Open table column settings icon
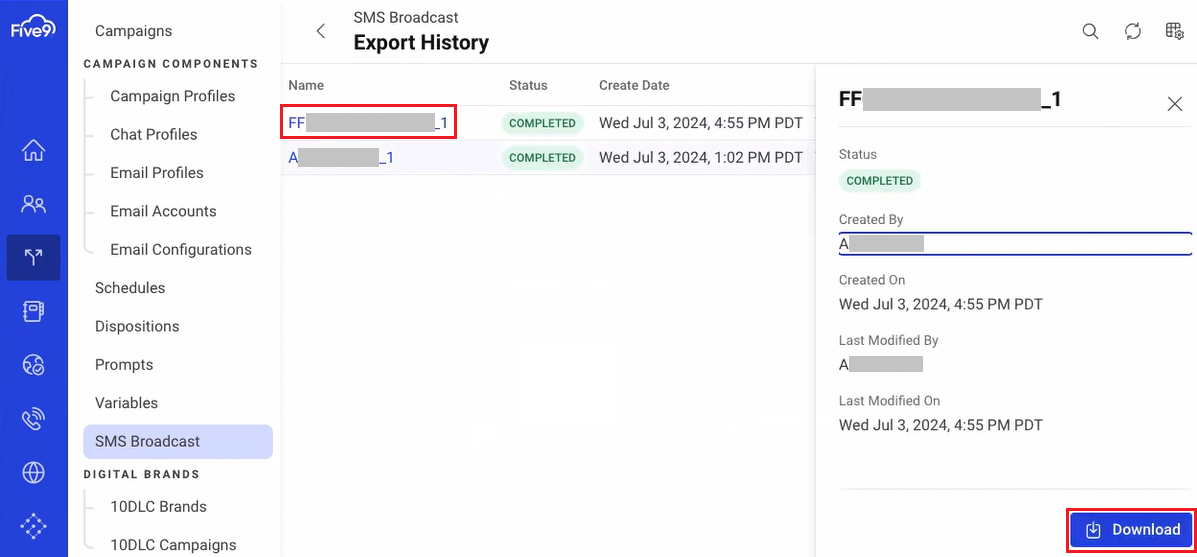 [x=1174, y=31]
